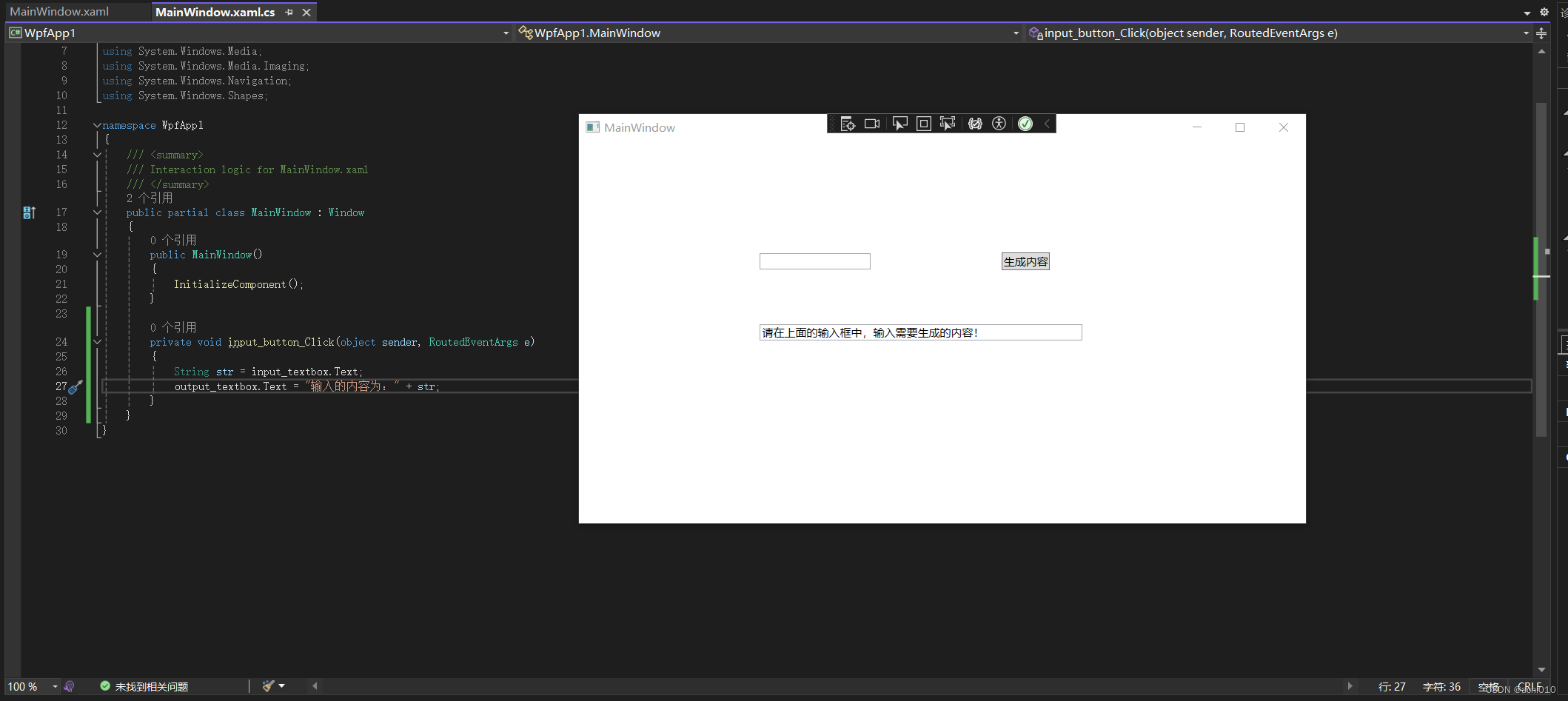This screenshot has height=701, width=1568.
Task: Click the editor vertical scrollbar up arrow
Action: [x=1541, y=51]
